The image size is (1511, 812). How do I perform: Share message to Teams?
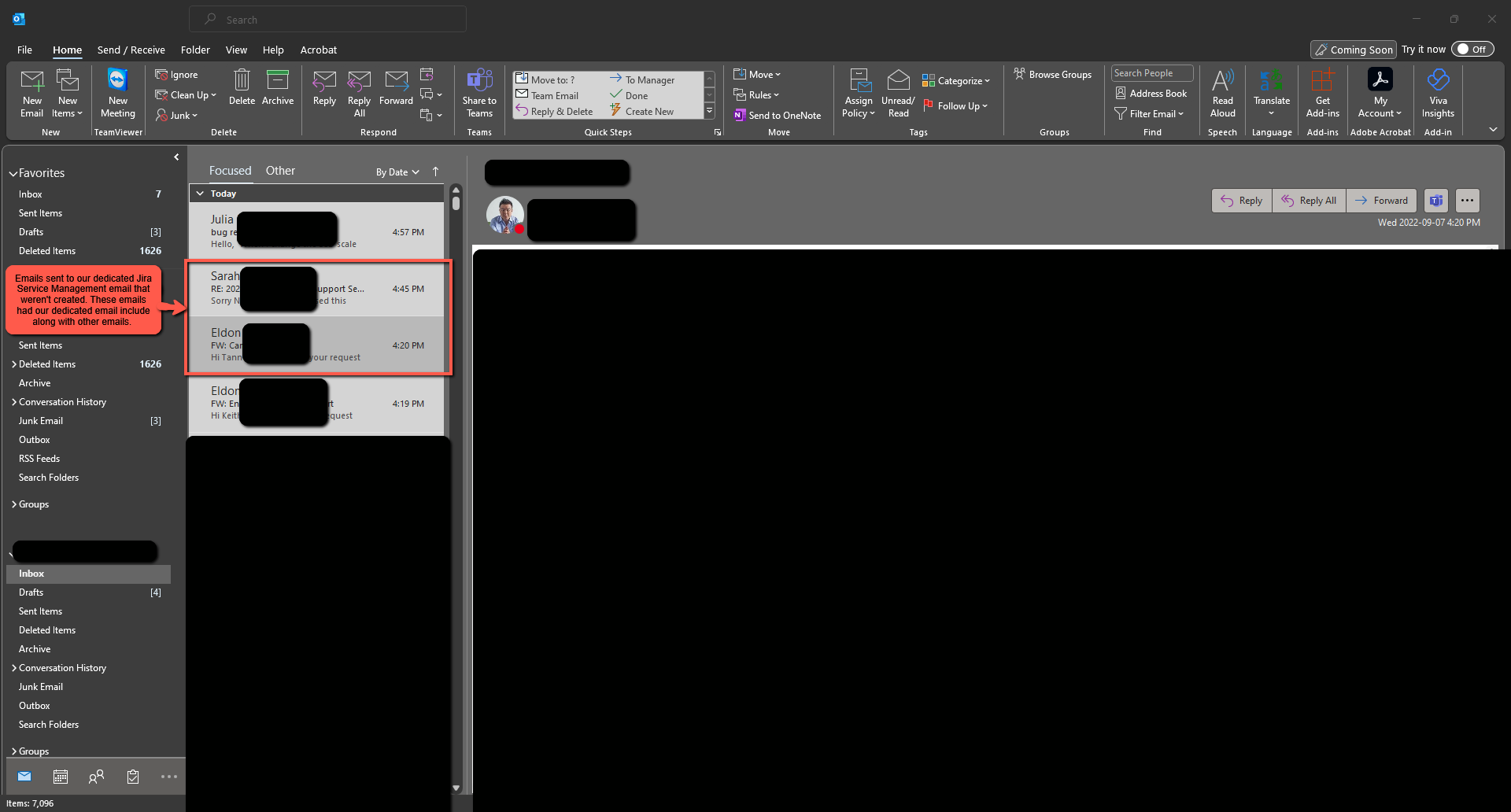(479, 93)
